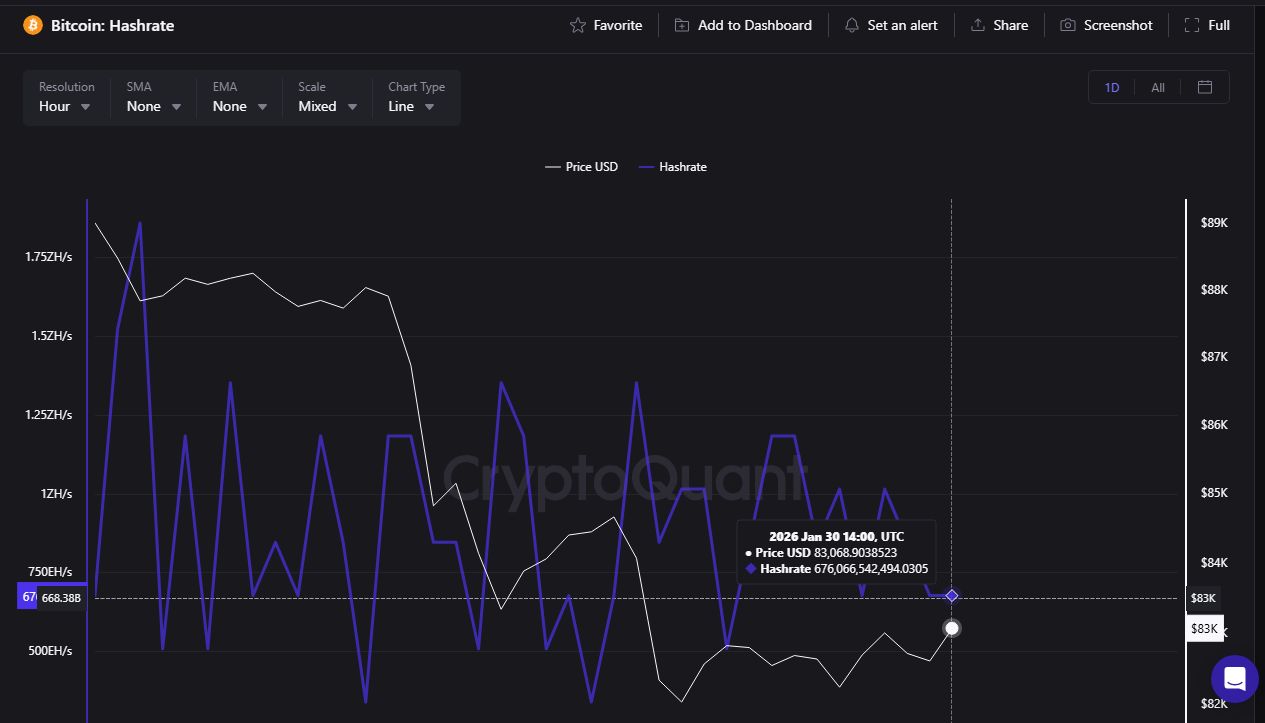1265x723 pixels.
Task: Click the Favorite star icon
Action: coord(576,25)
